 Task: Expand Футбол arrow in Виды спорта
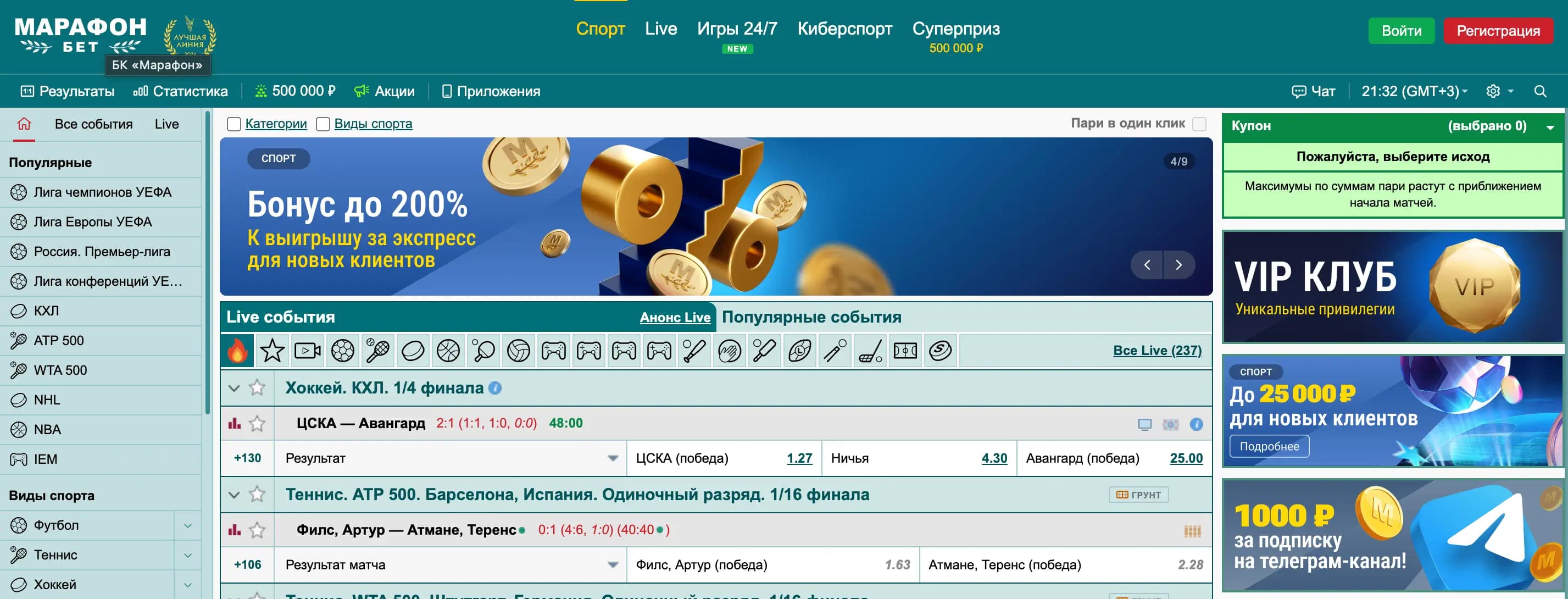click(x=188, y=525)
